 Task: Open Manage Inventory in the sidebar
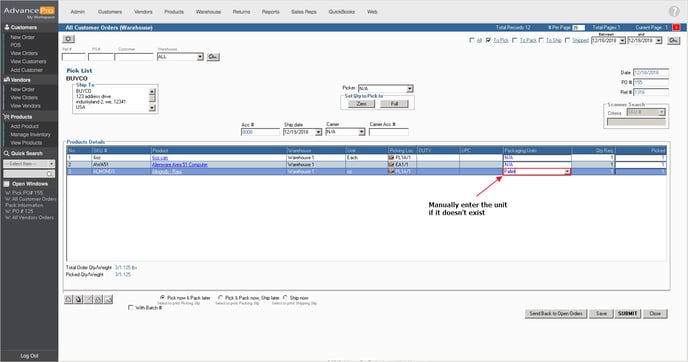coord(30,135)
